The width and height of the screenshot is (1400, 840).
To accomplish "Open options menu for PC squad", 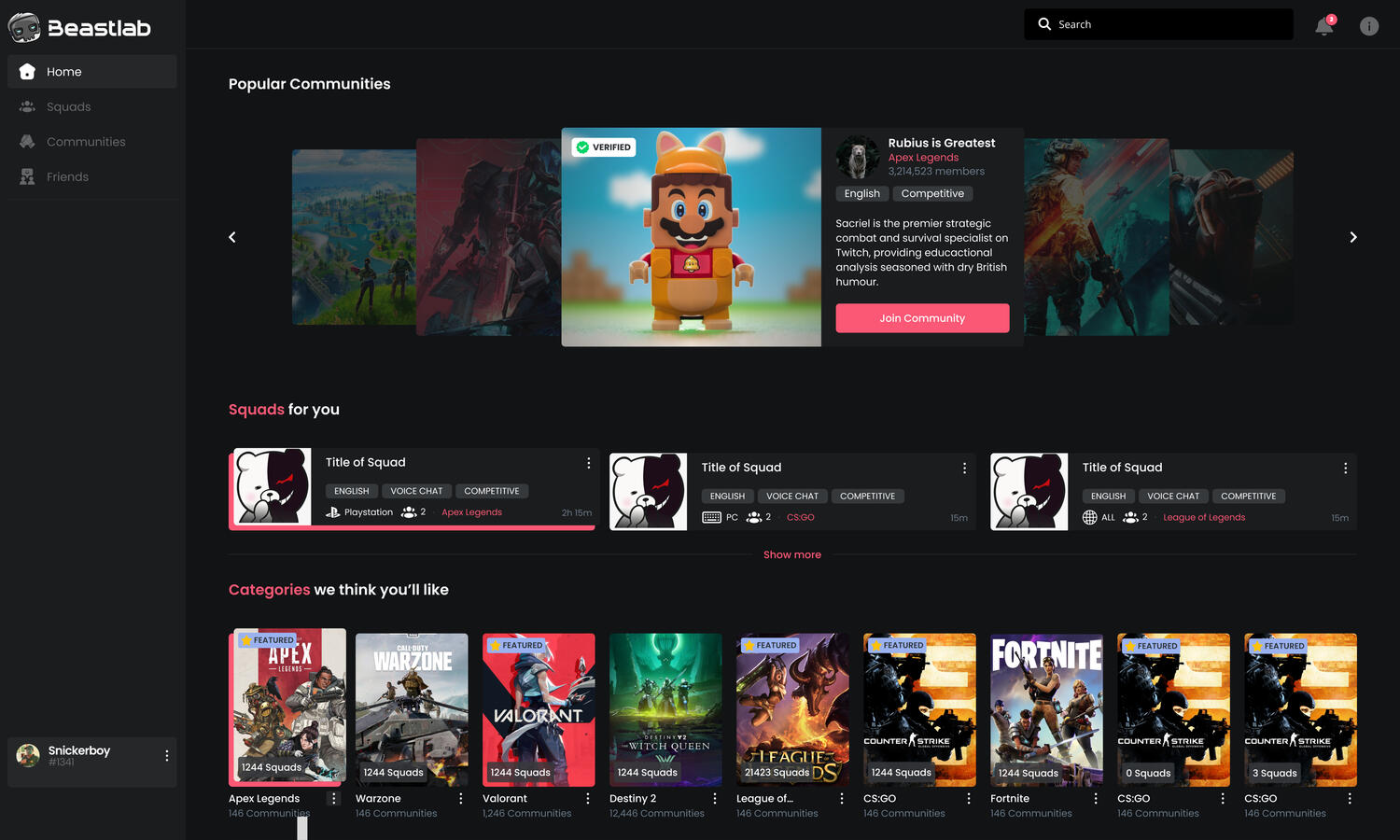I will coord(964,469).
